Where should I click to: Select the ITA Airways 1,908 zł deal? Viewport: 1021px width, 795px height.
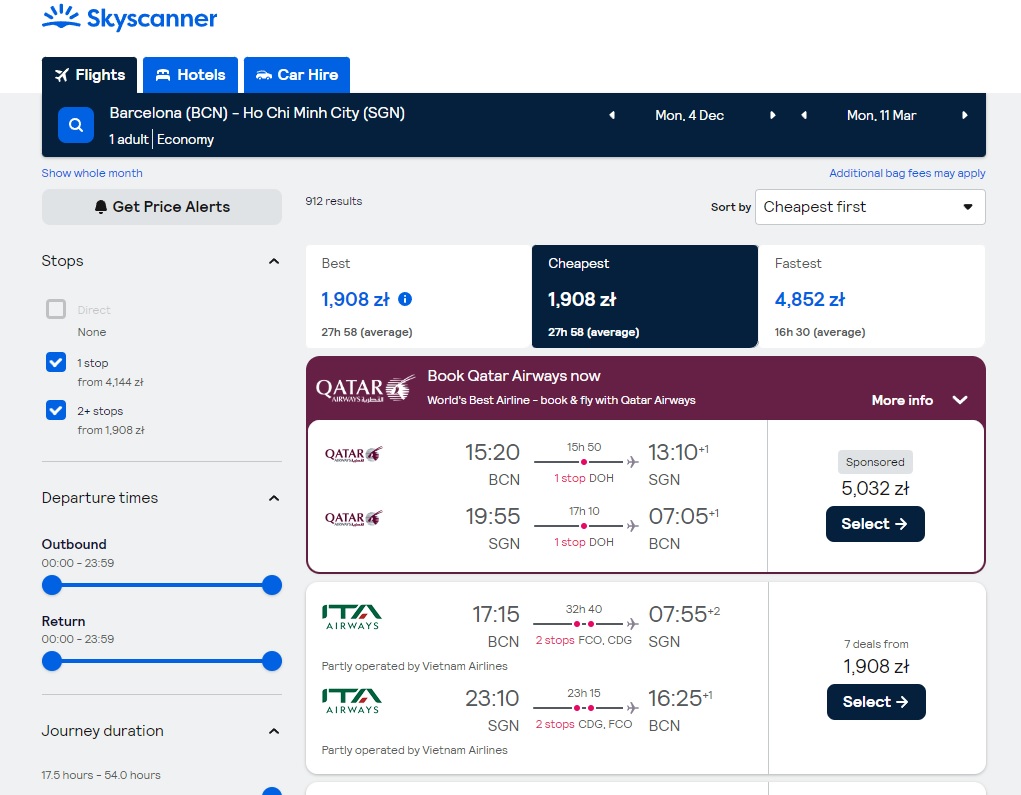pyautogui.click(x=876, y=701)
